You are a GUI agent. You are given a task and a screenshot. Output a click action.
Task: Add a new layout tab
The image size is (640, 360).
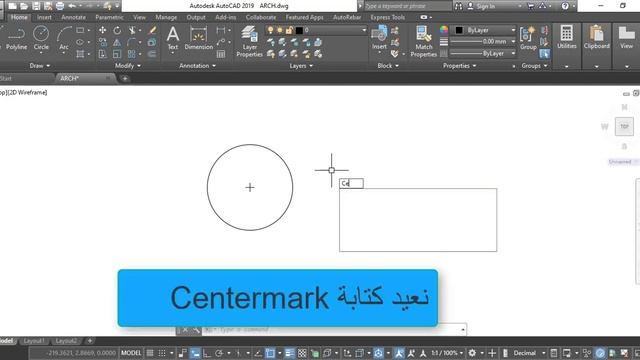[x=90, y=341]
